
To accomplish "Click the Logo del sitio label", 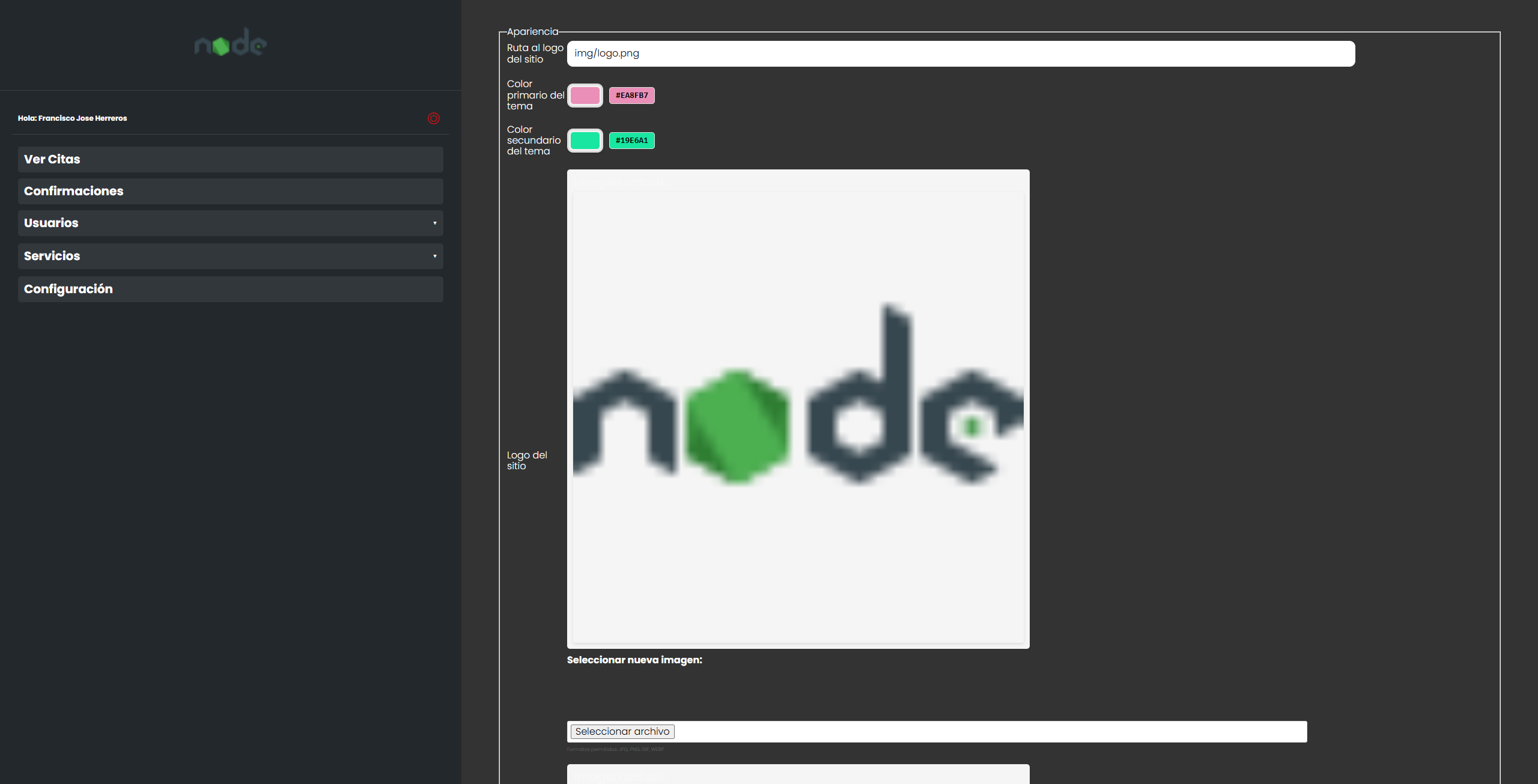I will pos(527,460).
